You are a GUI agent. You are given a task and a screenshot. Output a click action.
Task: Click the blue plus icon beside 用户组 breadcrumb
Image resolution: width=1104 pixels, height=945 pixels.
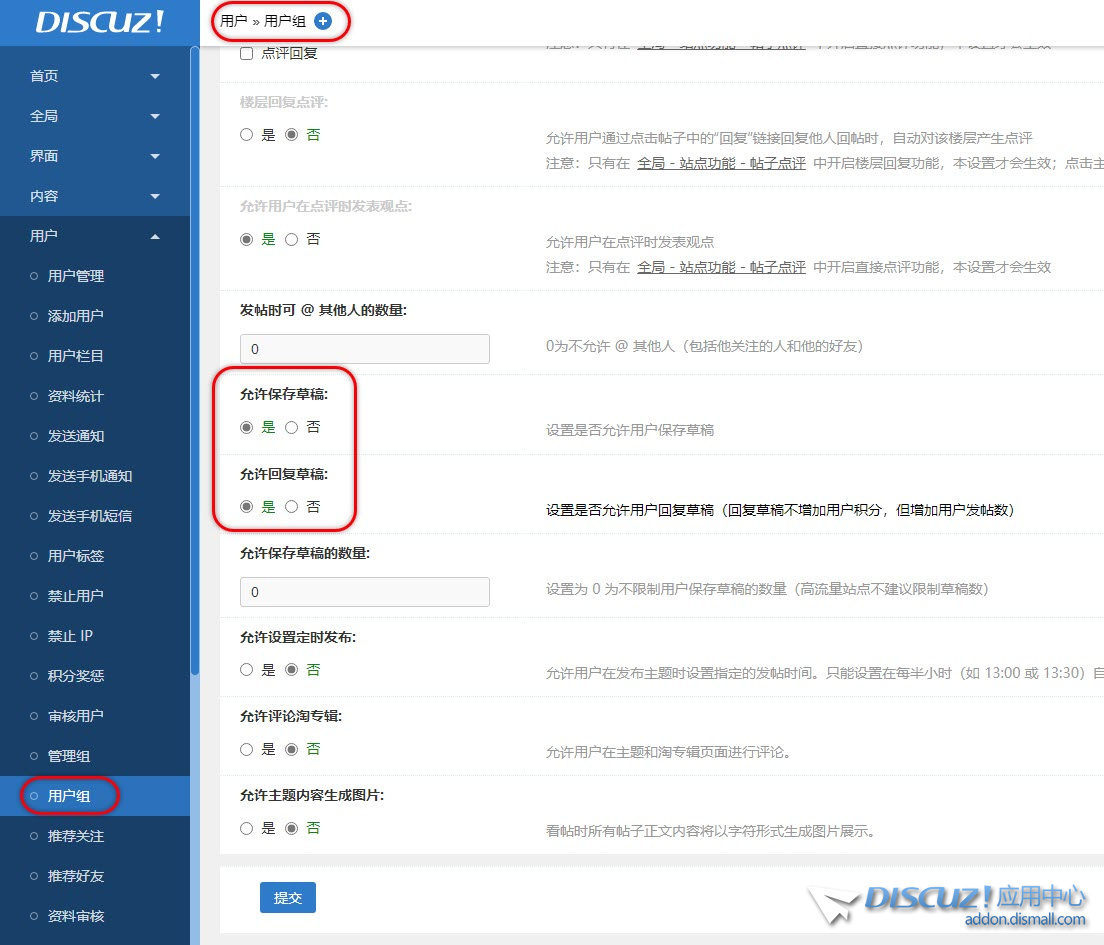click(x=322, y=21)
